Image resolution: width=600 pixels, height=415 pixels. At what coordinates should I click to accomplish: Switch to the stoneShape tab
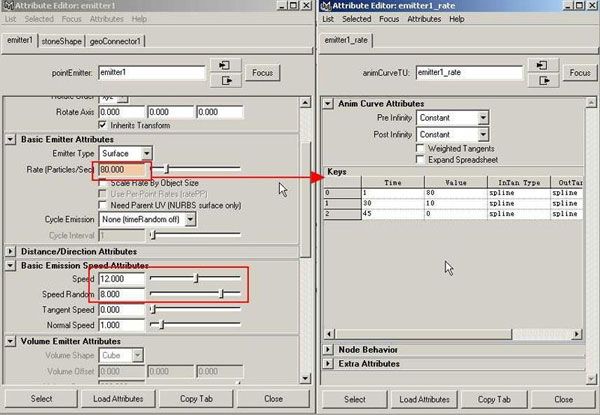[x=62, y=41]
